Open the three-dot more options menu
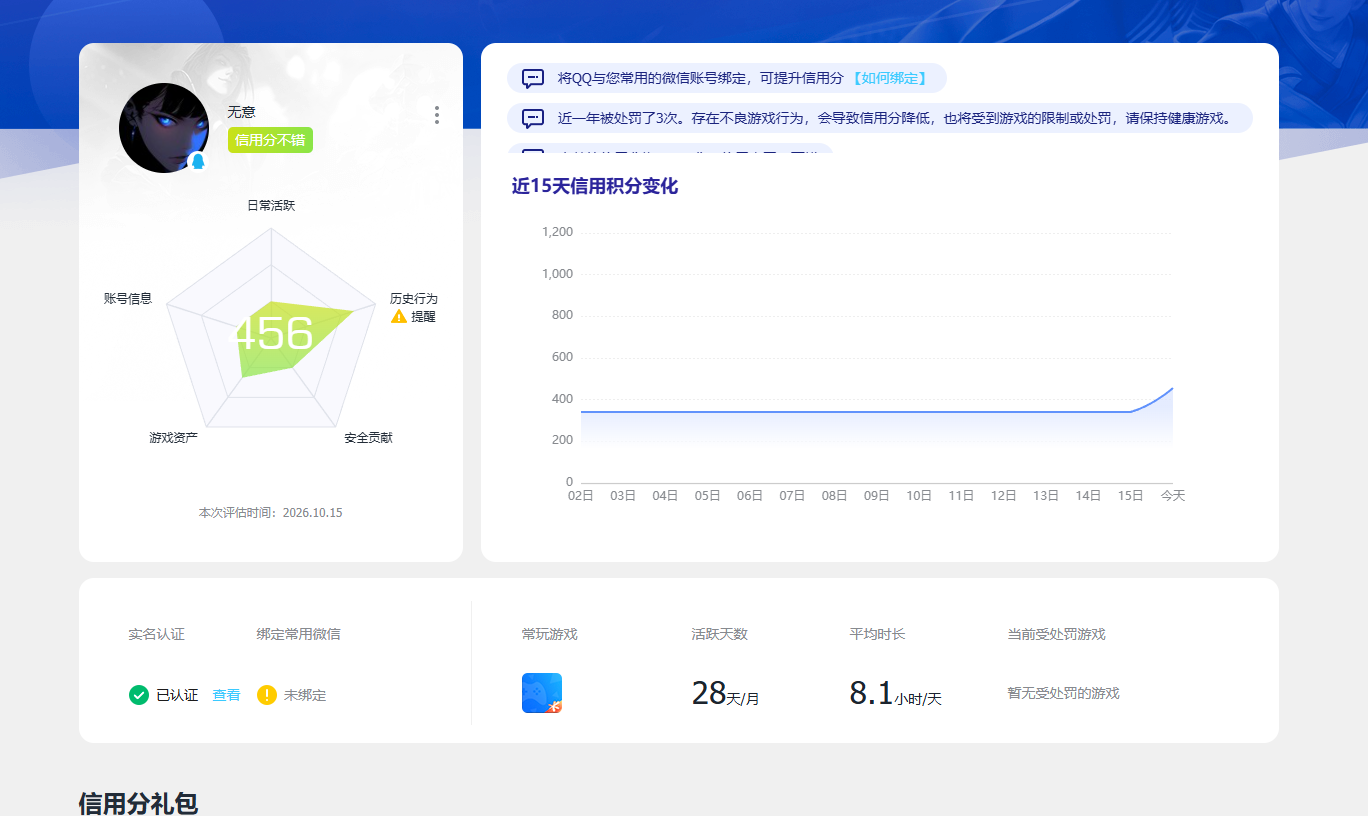The height and width of the screenshot is (816, 1368). point(437,115)
